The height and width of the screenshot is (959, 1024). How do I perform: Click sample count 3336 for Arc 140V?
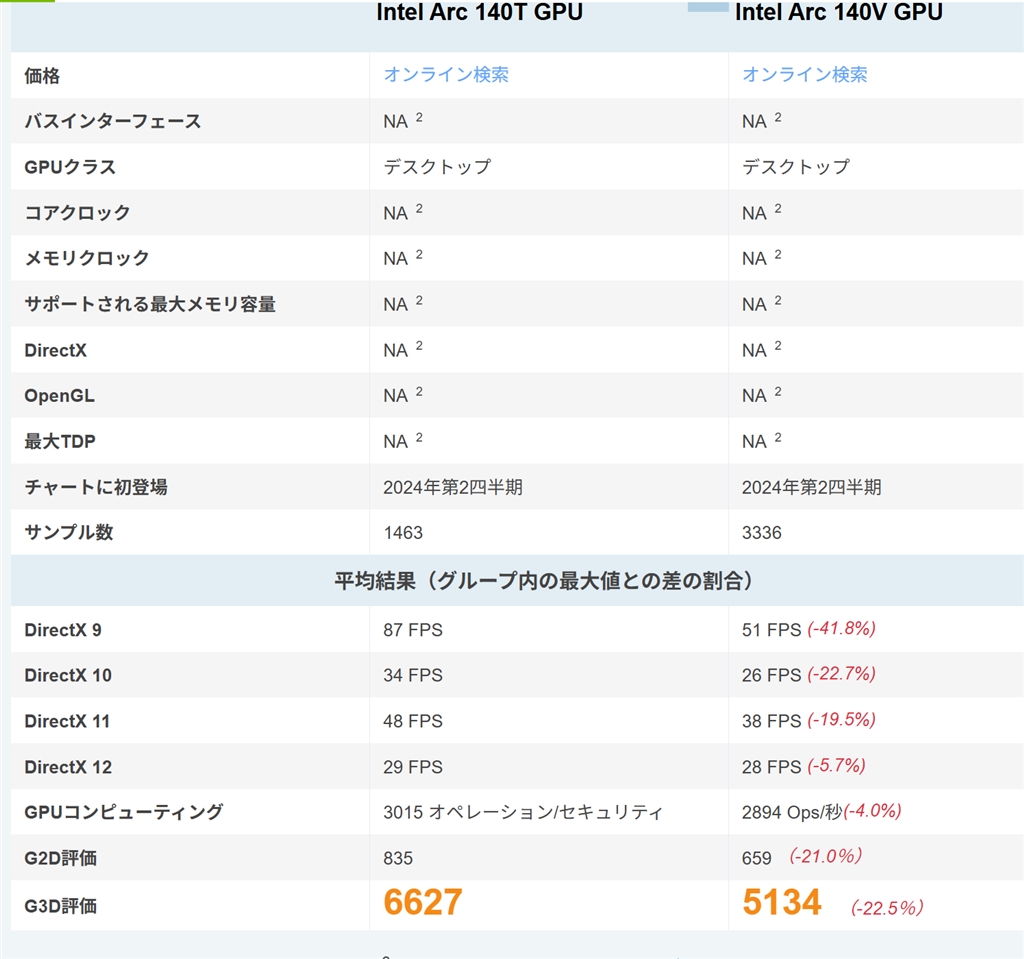tap(761, 533)
